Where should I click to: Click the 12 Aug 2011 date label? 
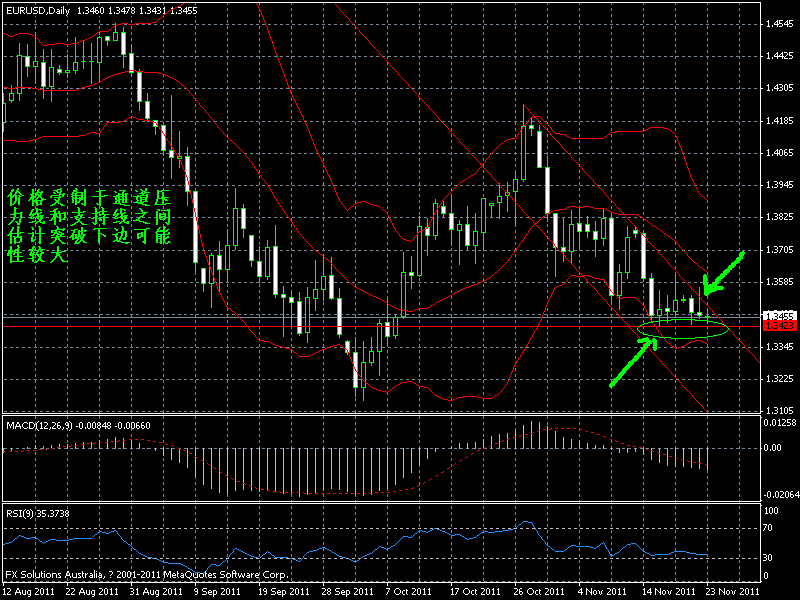(29, 592)
